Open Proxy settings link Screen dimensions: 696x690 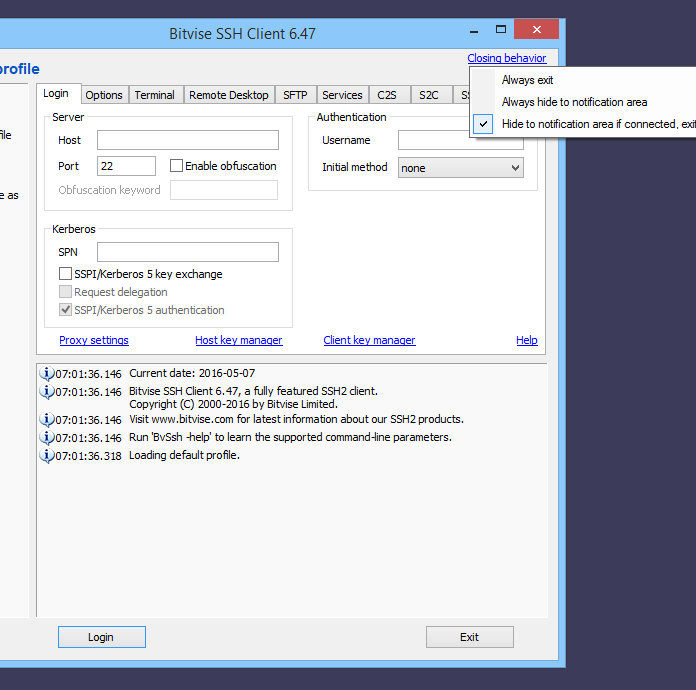[94, 340]
